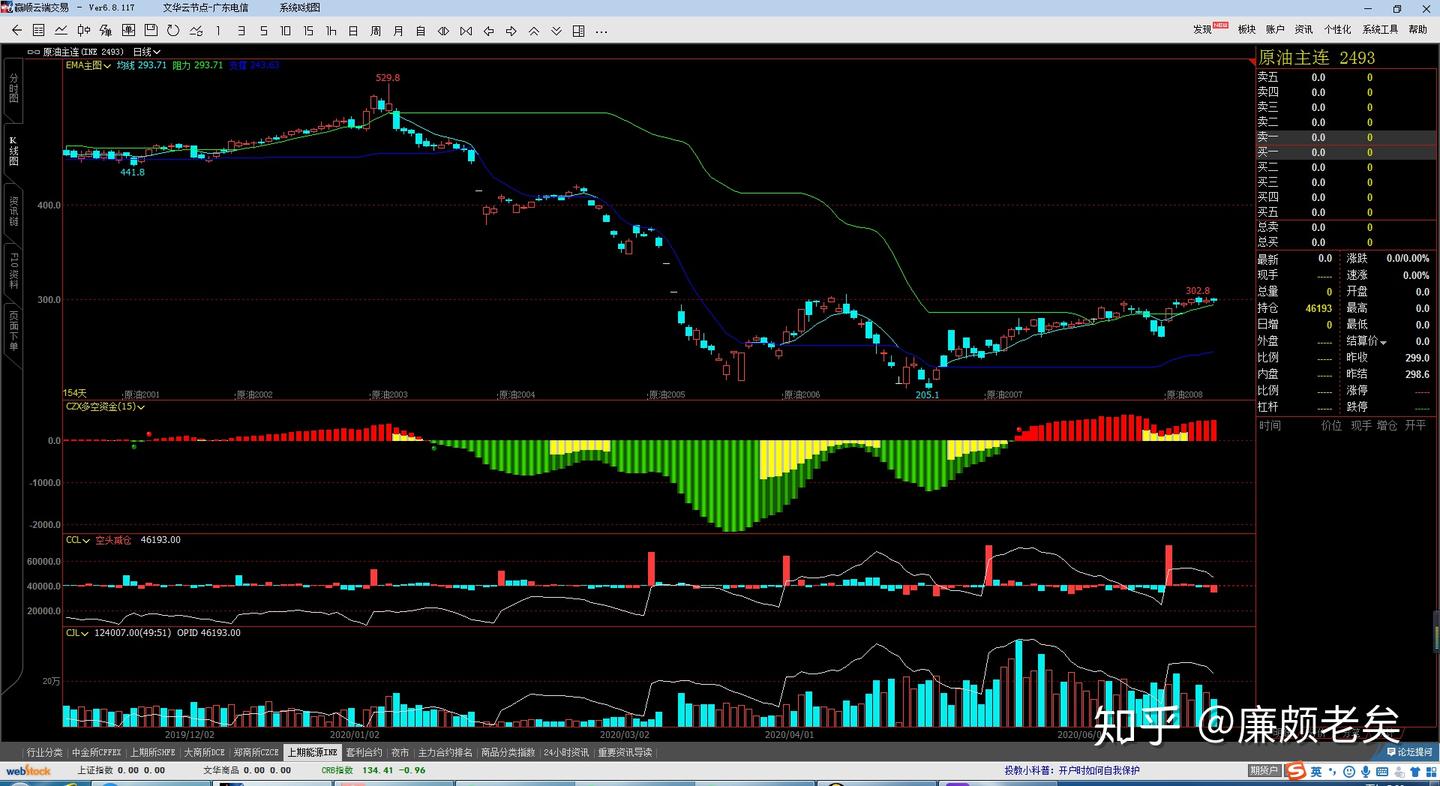Click the compress-horizontally bowtie icon
Image resolution: width=1440 pixels, height=786 pixels.
click(x=466, y=31)
